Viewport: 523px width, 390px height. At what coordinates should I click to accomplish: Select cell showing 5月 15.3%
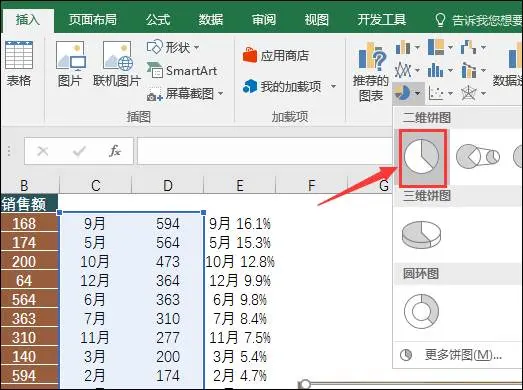pos(240,243)
